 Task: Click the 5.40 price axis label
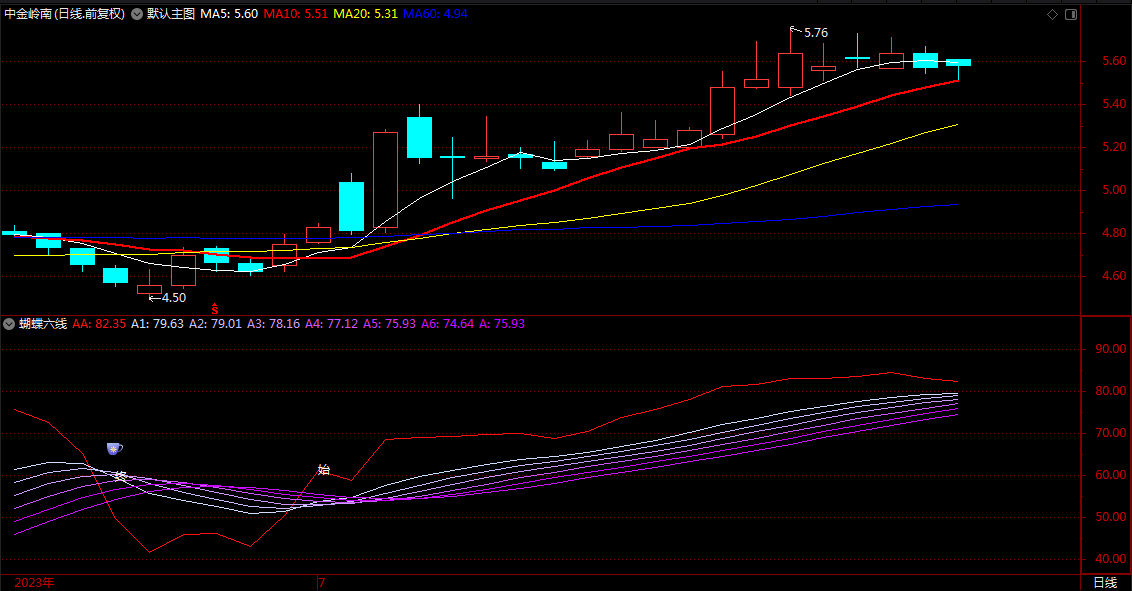1114,104
